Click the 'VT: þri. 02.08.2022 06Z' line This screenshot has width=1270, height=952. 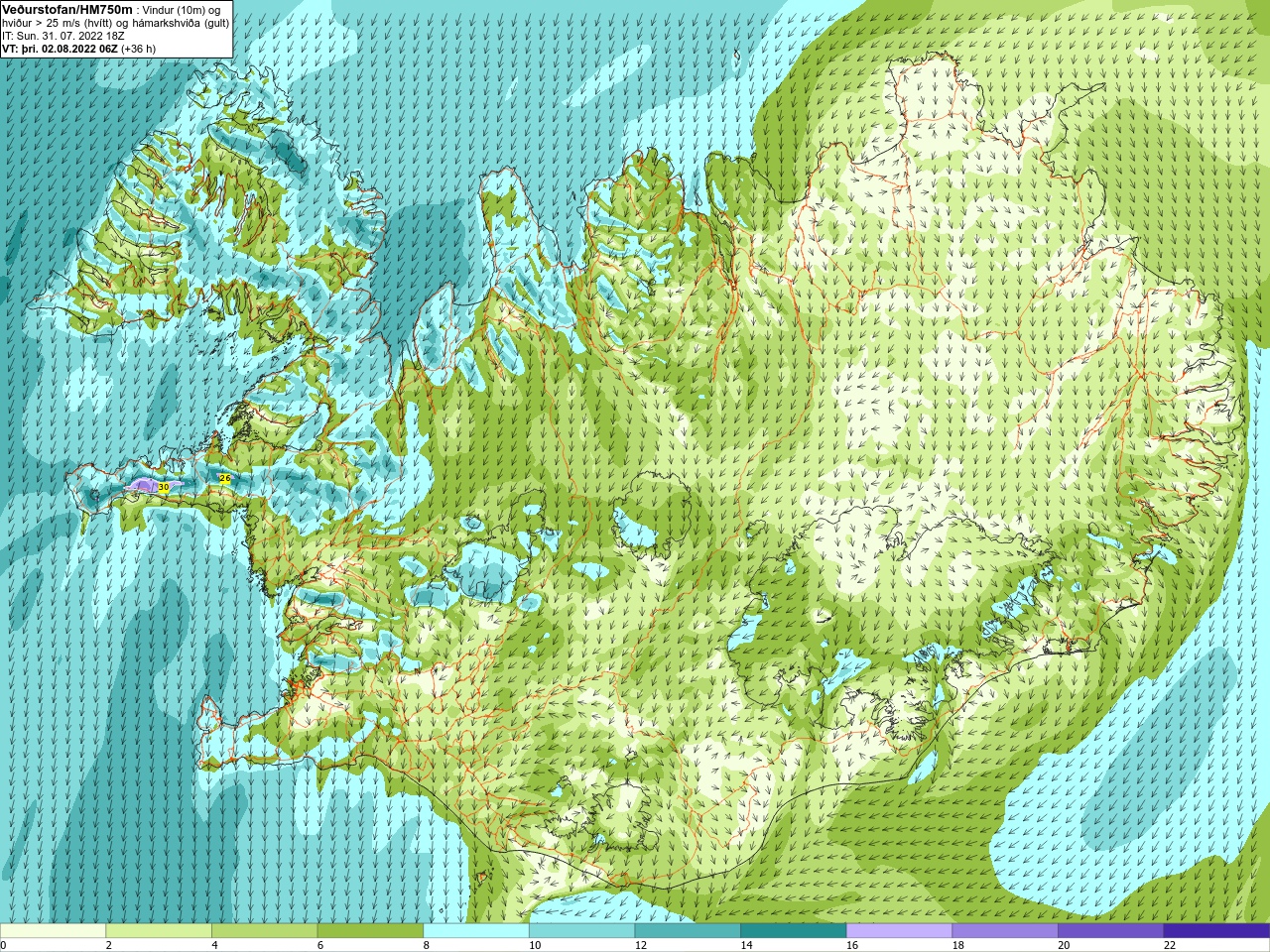[x=60, y=48]
